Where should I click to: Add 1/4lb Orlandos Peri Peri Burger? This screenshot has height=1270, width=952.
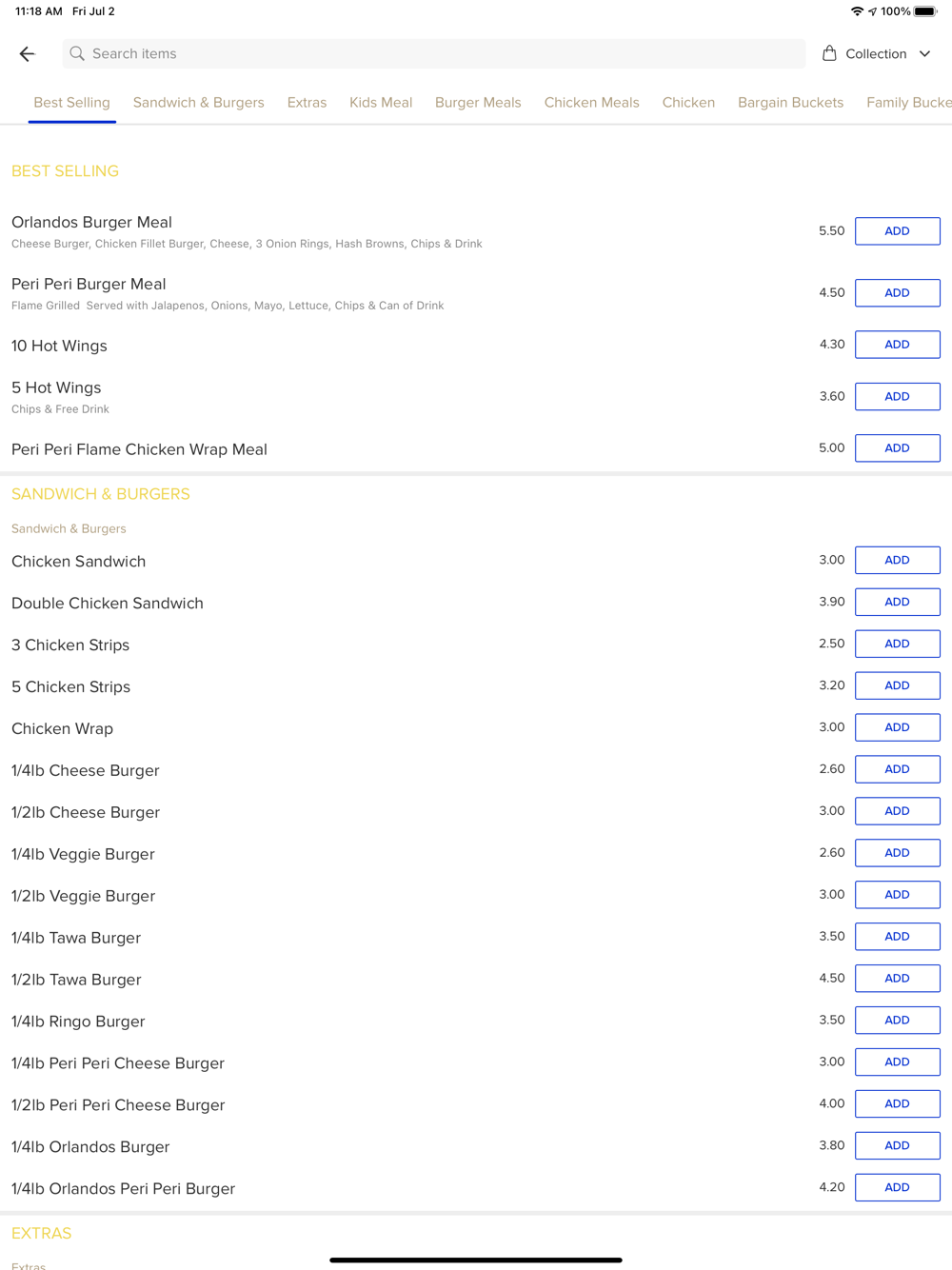coord(897,1188)
